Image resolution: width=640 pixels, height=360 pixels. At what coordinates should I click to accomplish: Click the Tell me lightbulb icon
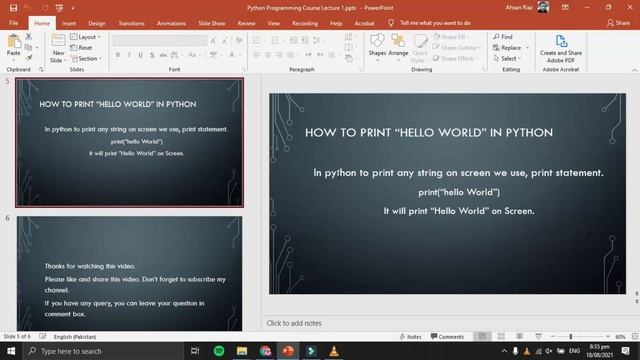(391, 23)
